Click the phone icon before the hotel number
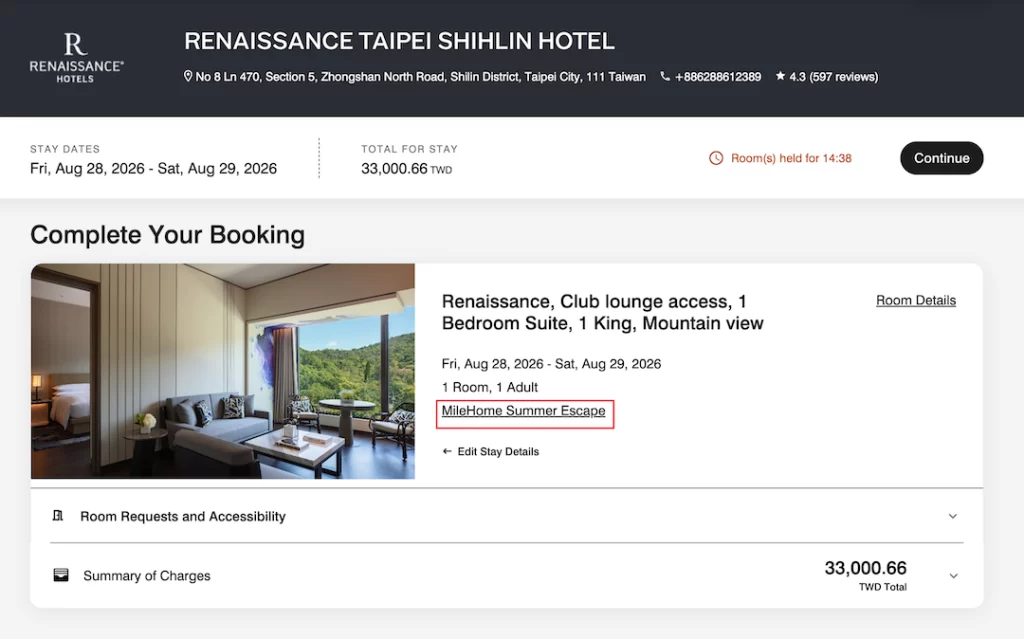Viewport: 1024px width, 639px height. pos(665,76)
